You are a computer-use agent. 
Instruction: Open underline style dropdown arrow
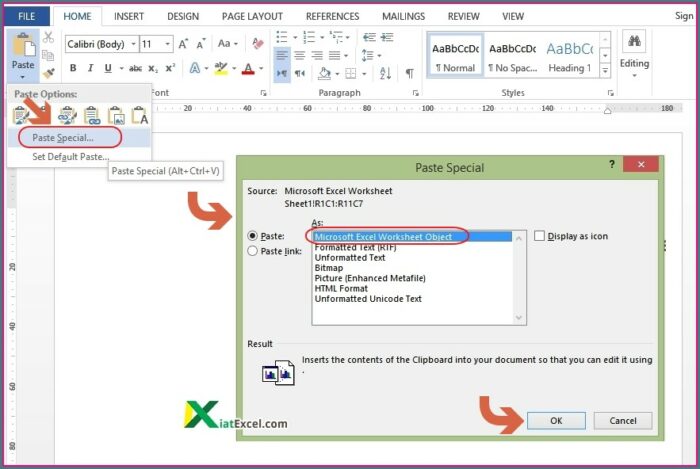point(121,68)
